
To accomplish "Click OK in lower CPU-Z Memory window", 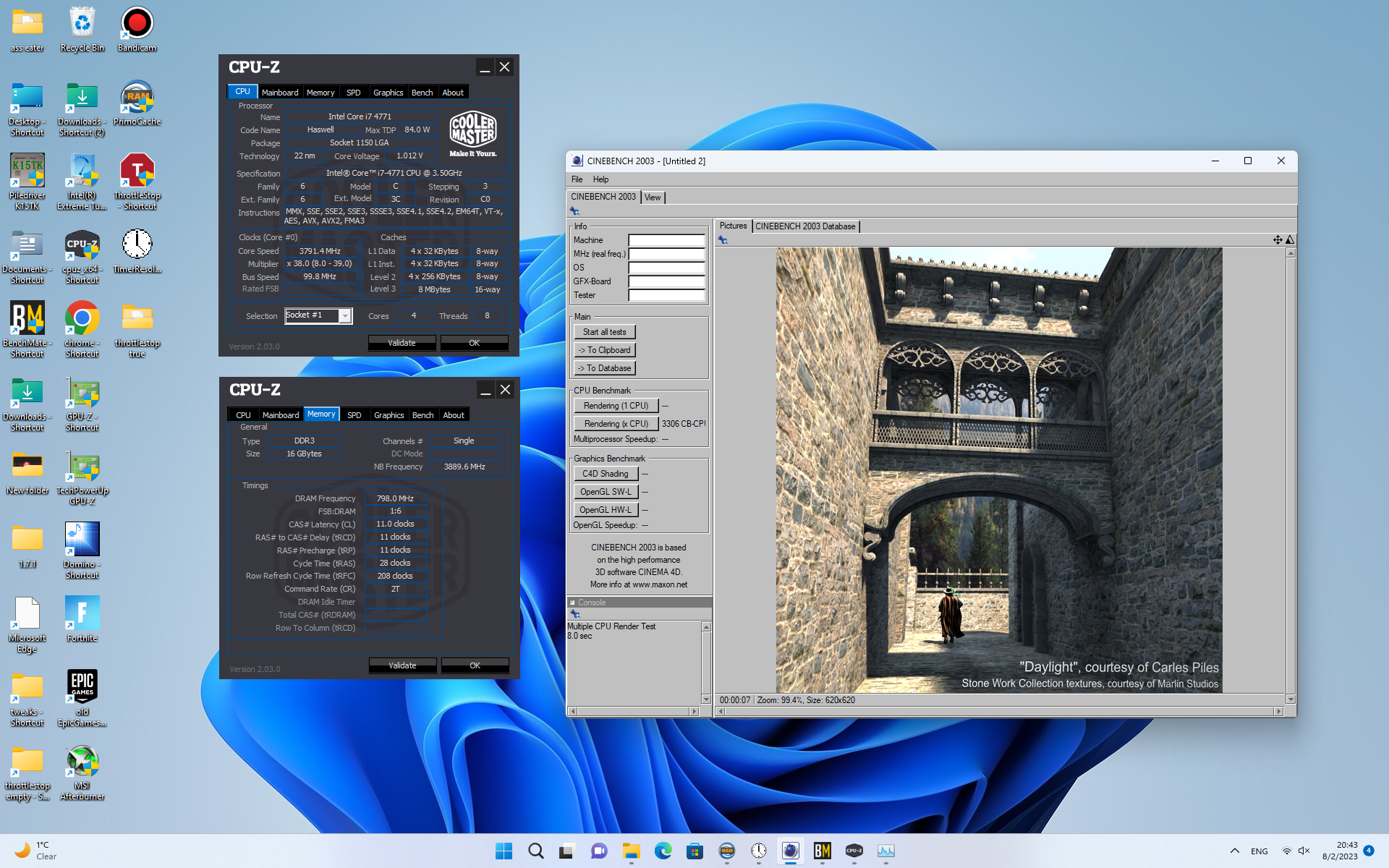I will coord(475,665).
